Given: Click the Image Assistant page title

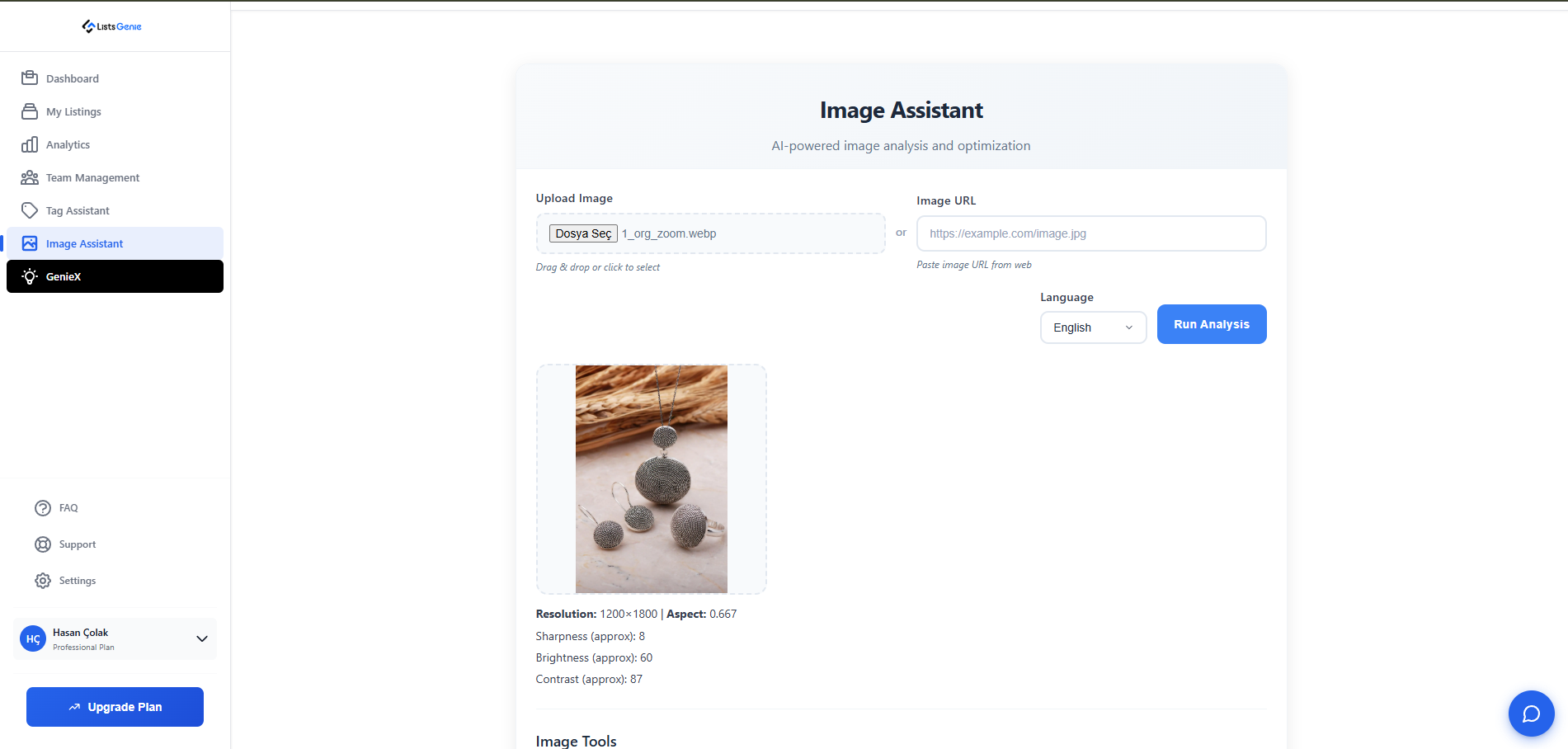Looking at the screenshot, I should click(x=902, y=110).
